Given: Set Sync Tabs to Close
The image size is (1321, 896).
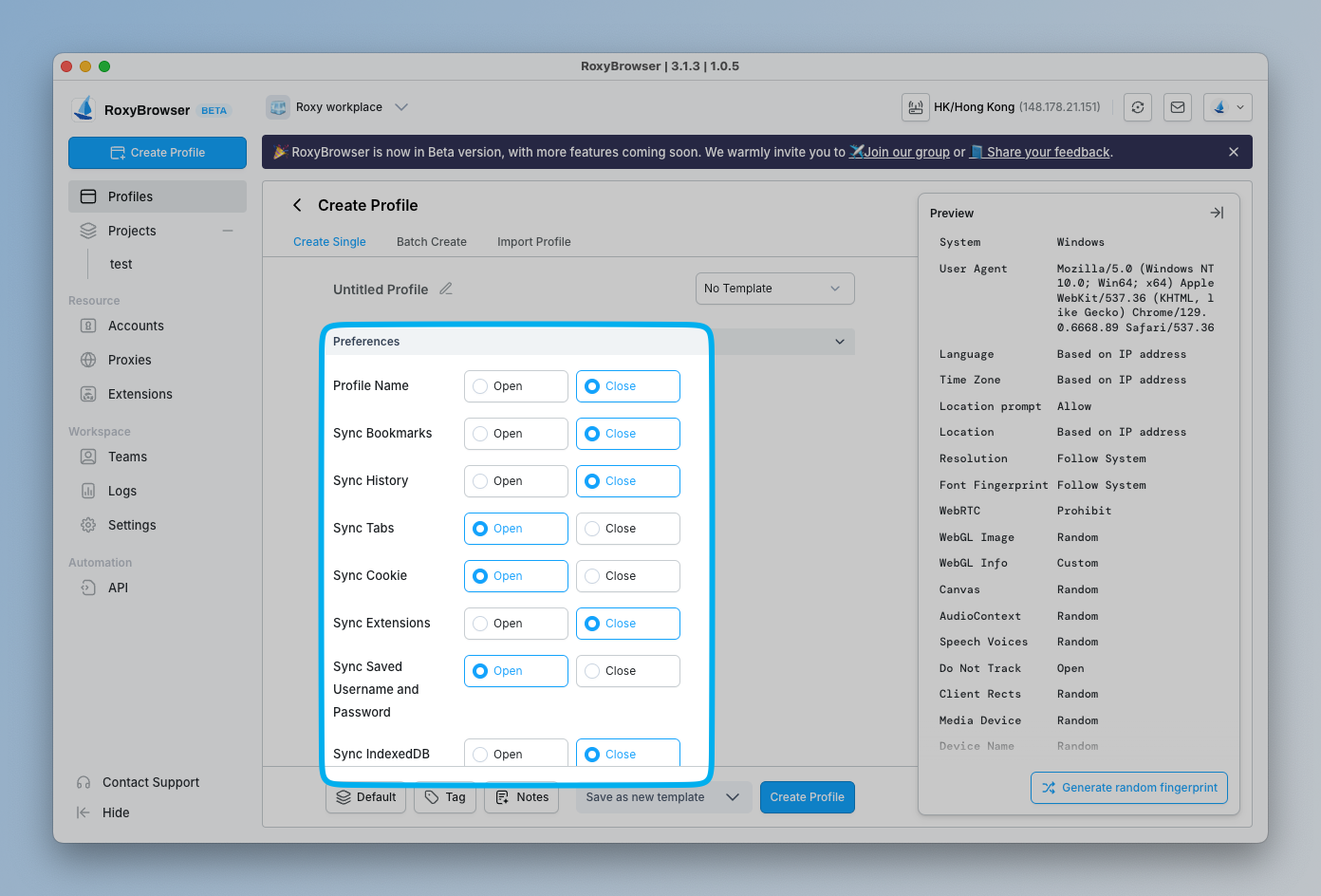Looking at the screenshot, I should 627,529.
